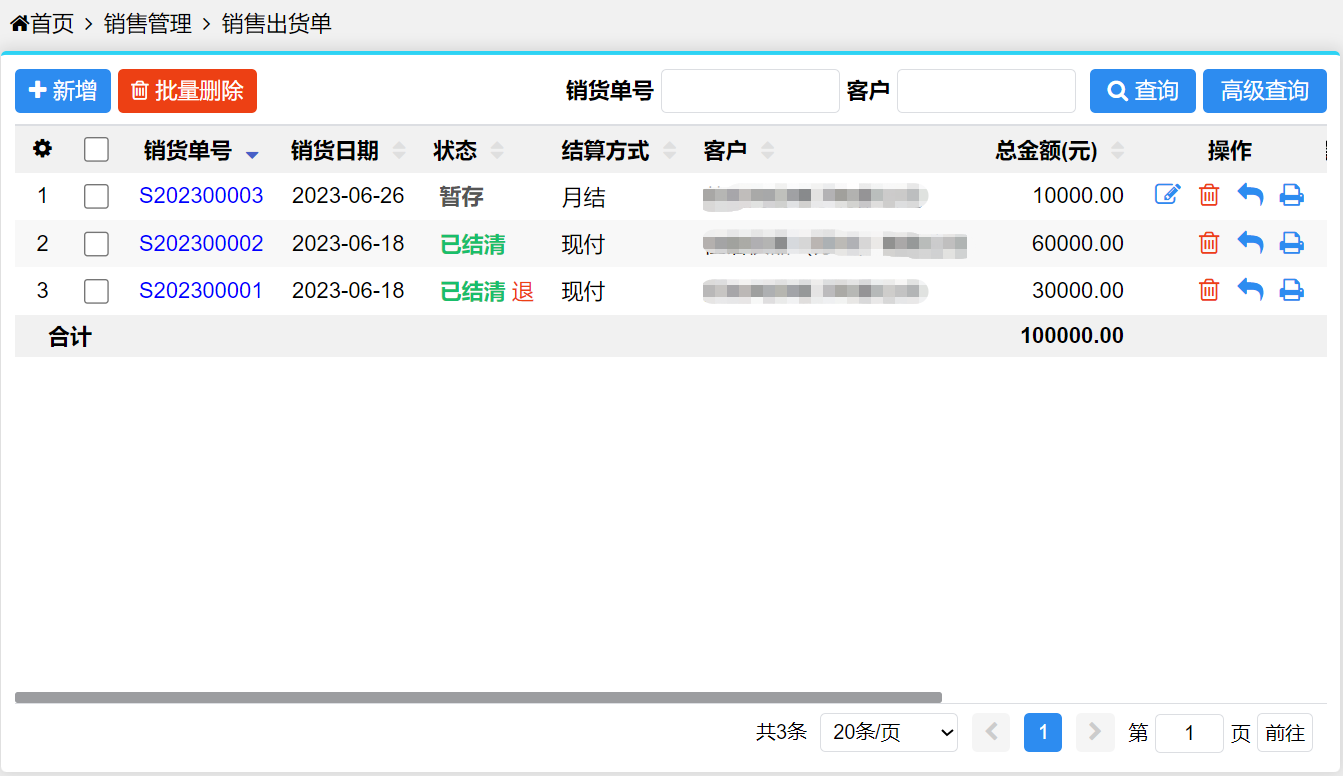Open 高级查询 advanced search

[x=1265, y=91]
